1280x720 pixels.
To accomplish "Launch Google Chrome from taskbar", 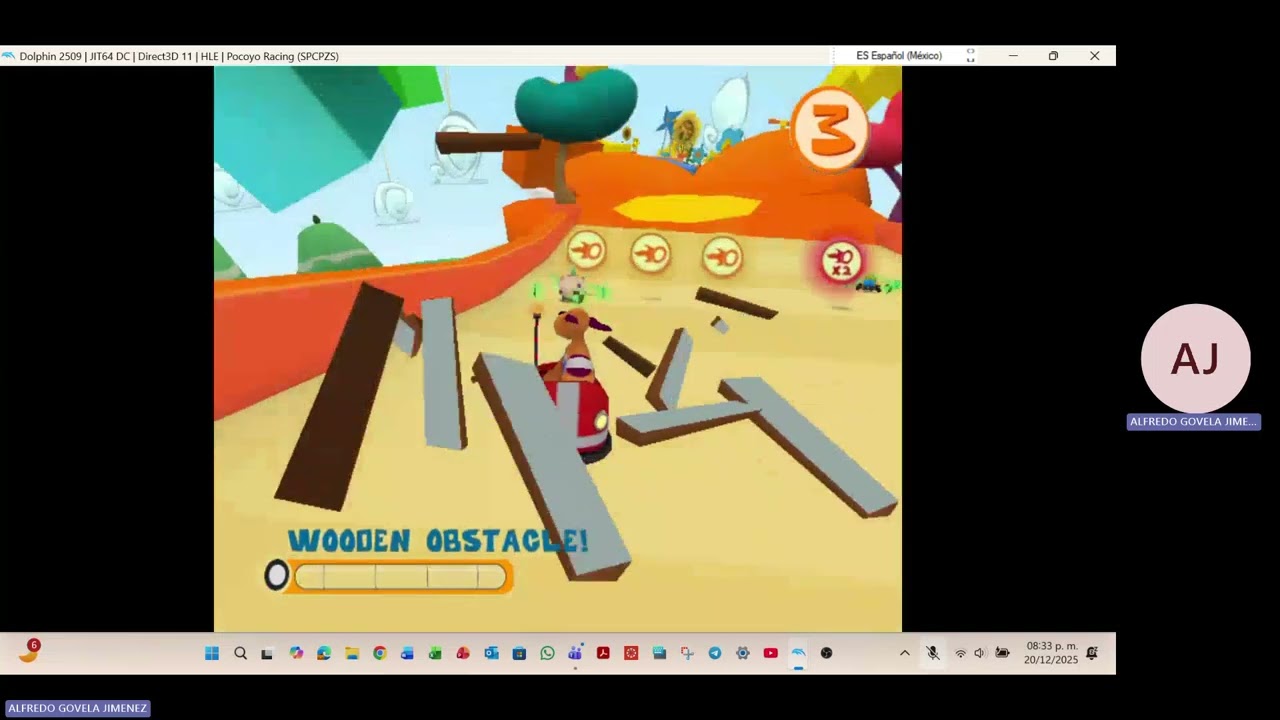I will click(380, 653).
